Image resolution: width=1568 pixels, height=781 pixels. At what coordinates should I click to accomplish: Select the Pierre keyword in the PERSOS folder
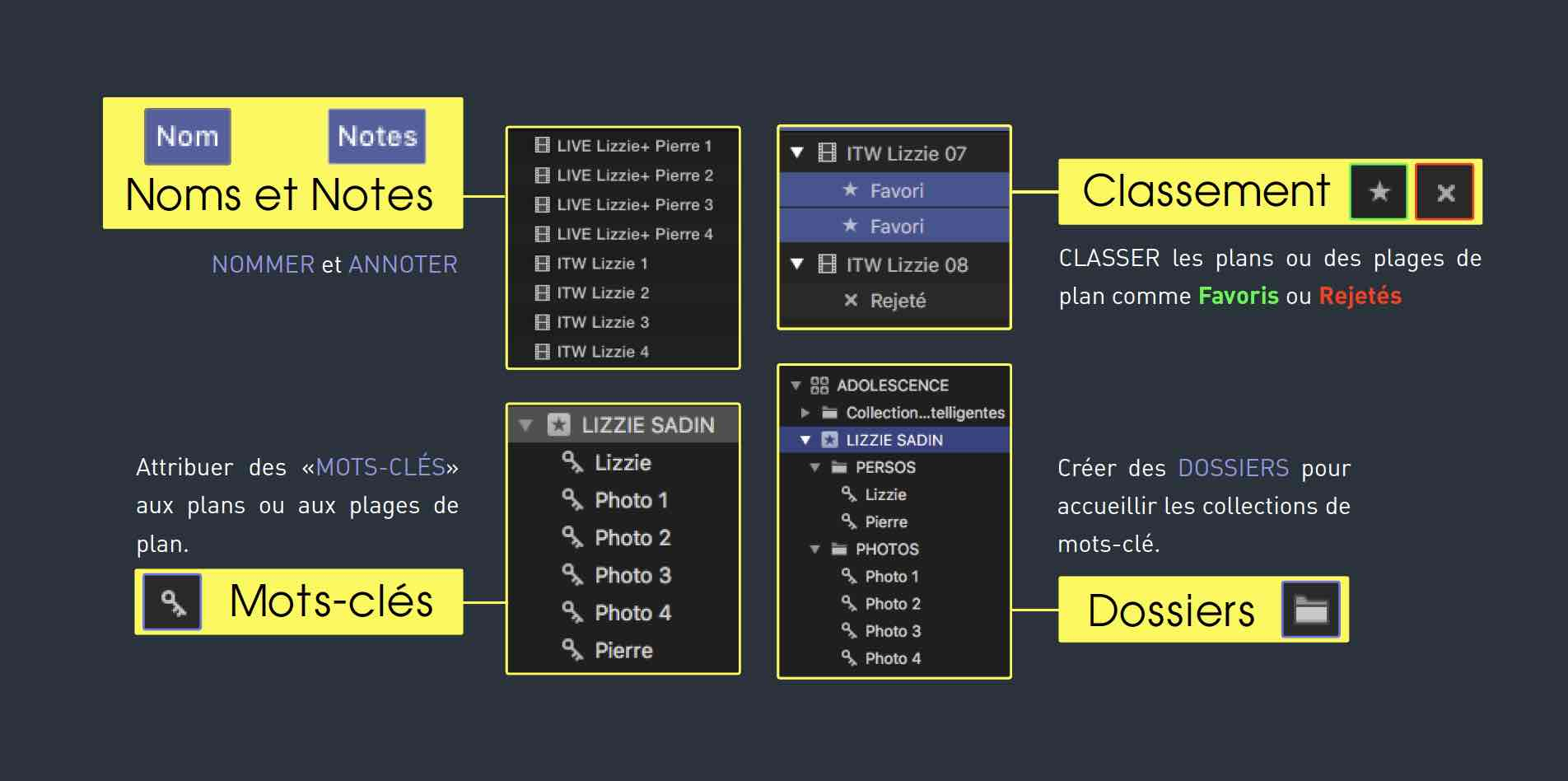[x=885, y=521]
